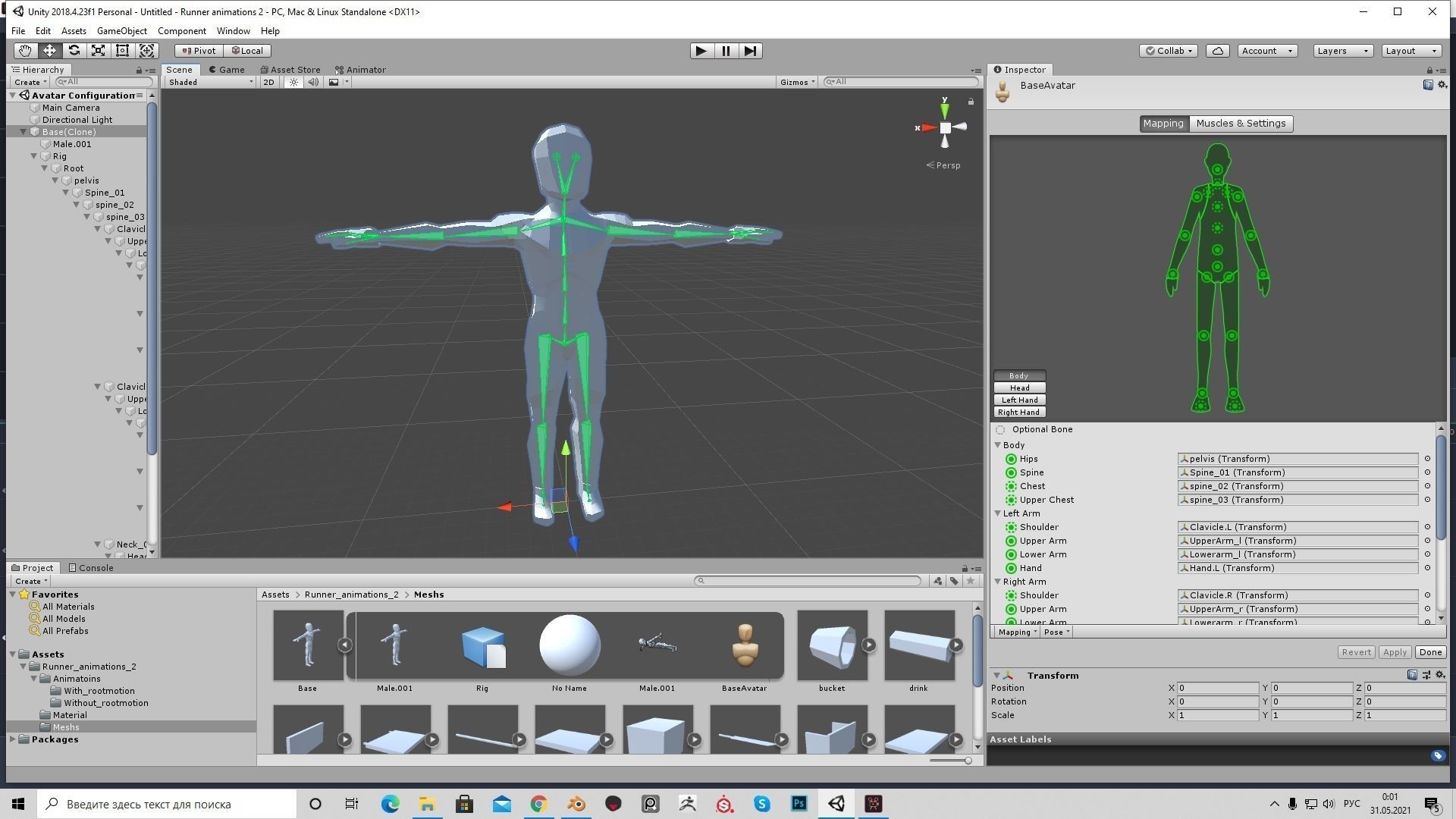1456x819 pixels.
Task: Select the Rect transform tool
Action: click(122, 51)
